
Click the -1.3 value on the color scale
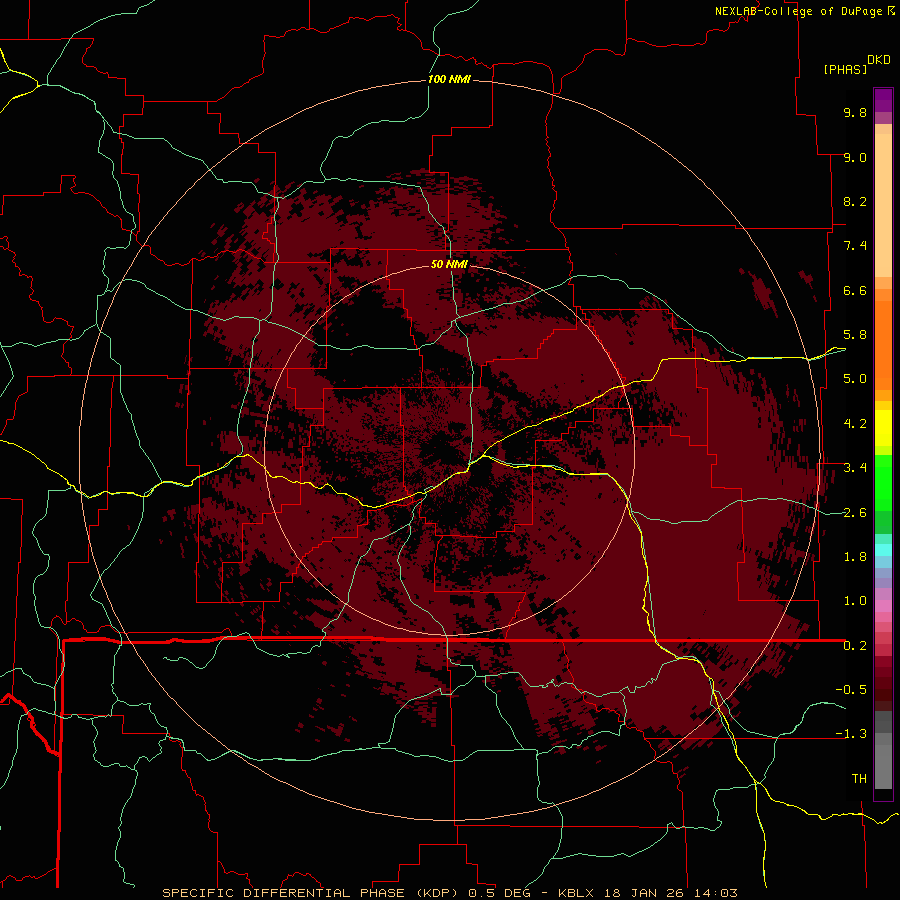tap(851, 734)
